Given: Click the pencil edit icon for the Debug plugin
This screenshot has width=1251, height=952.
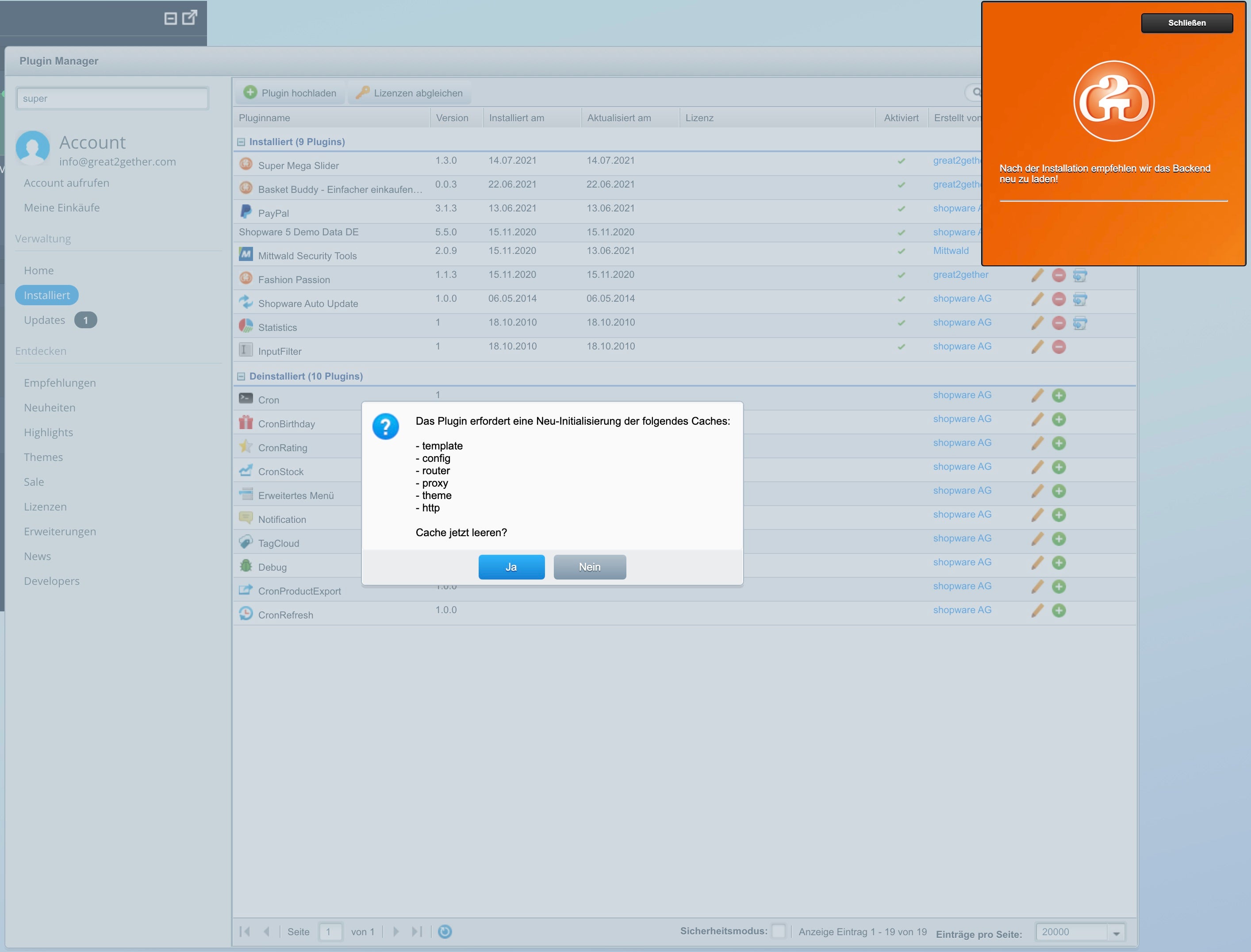Looking at the screenshot, I should tap(1037, 563).
